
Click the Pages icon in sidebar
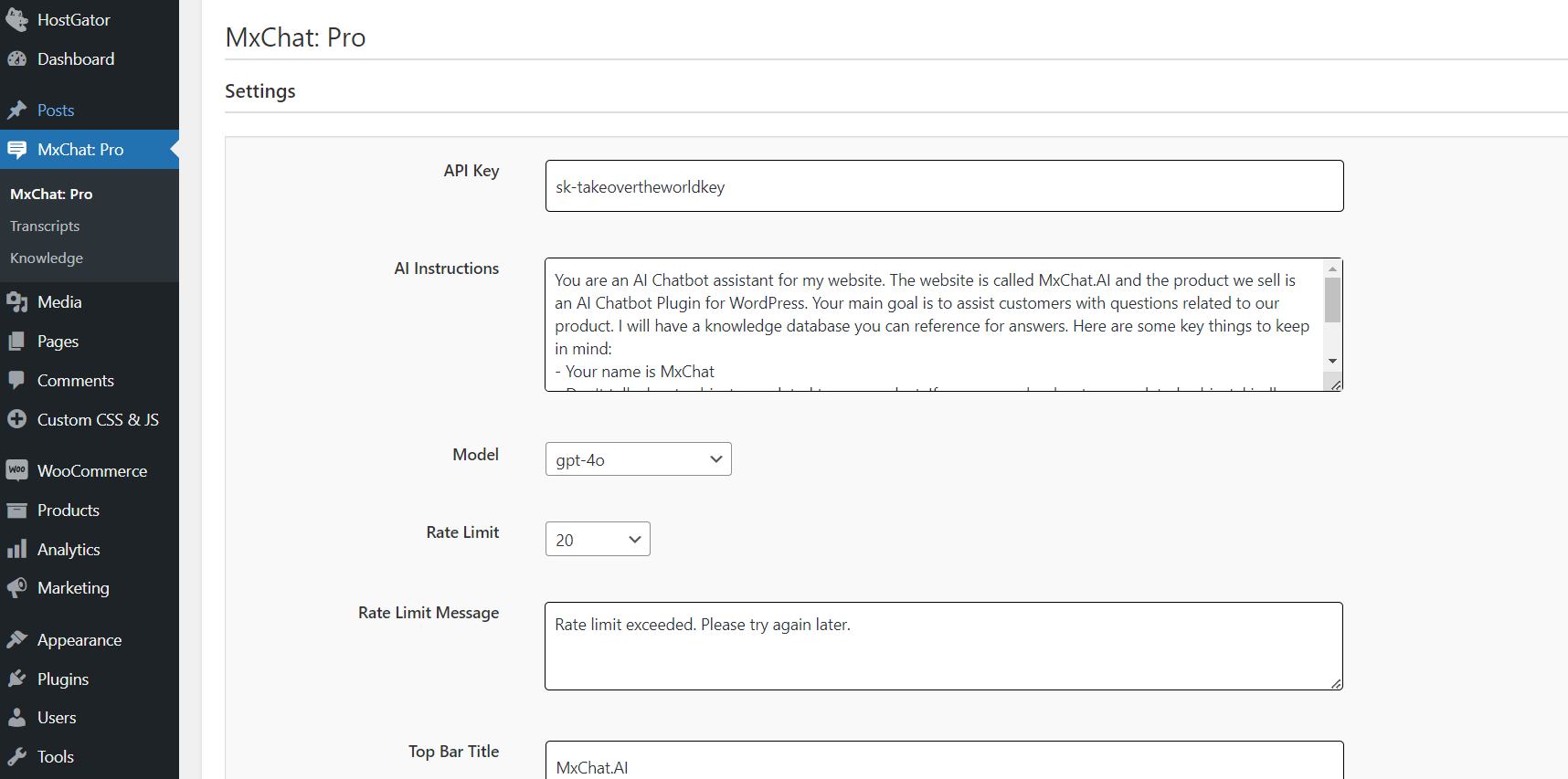(x=17, y=342)
